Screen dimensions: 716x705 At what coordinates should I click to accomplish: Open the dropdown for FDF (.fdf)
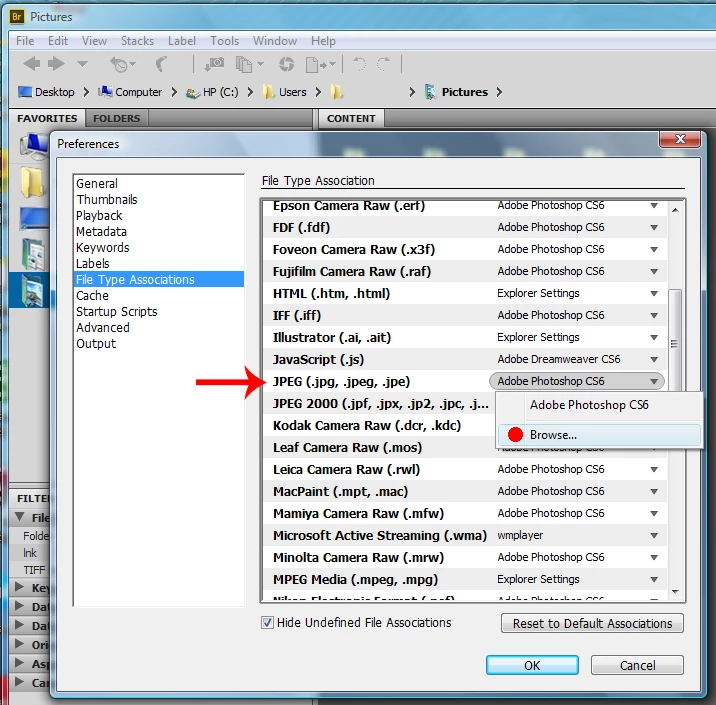pyautogui.click(x=654, y=227)
